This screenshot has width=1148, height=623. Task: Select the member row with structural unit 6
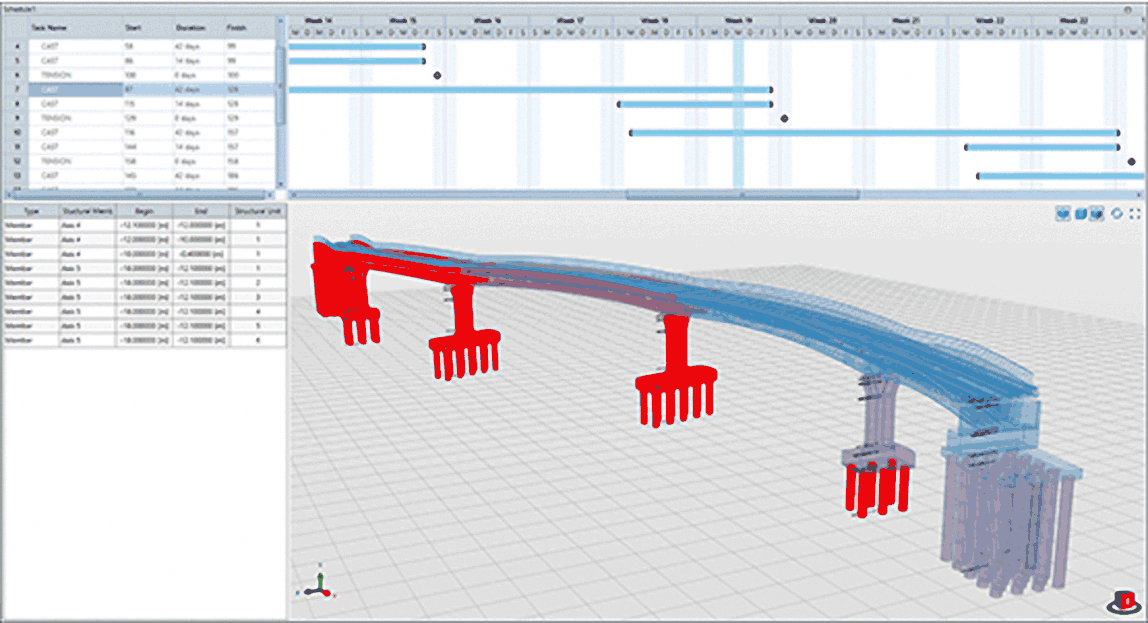coord(144,340)
